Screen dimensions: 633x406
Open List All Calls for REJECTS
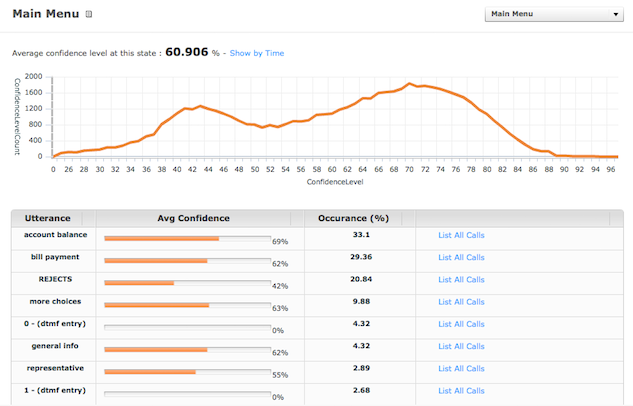(461, 280)
